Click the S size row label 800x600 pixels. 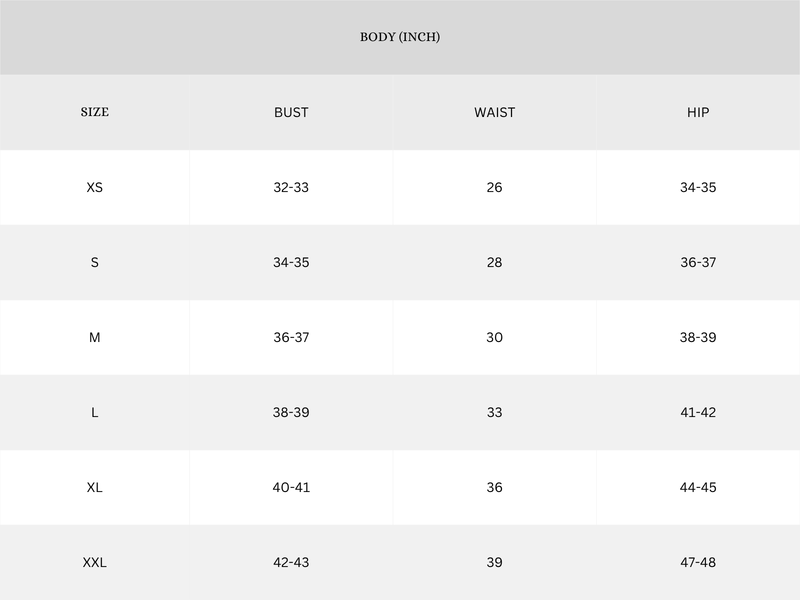click(95, 262)
